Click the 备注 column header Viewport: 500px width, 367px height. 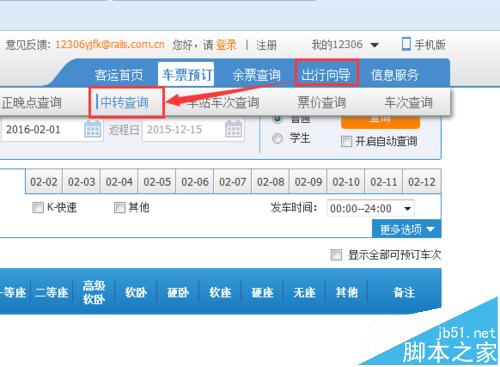(x=404, y=292)
